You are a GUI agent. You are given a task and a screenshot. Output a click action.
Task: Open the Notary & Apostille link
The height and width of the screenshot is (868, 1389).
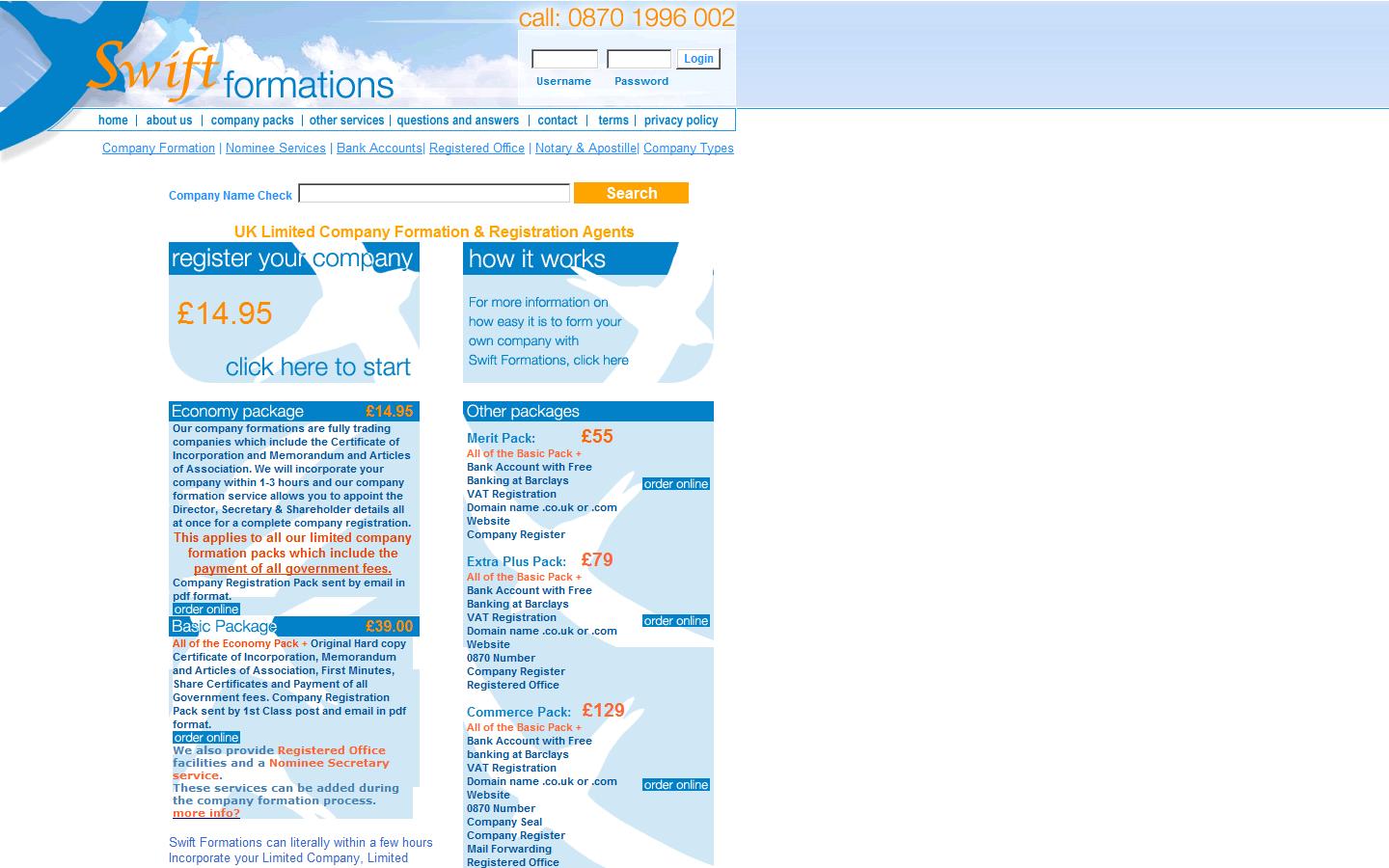pyautogui.click(x=586, y=149)
